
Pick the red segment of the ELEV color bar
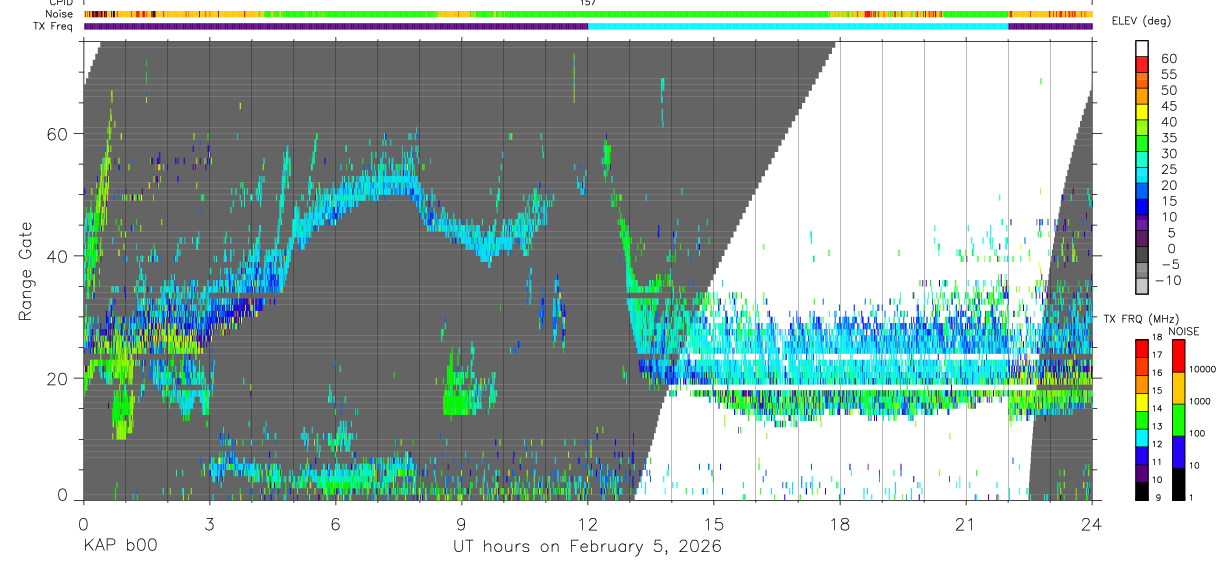click(1142, 65)
